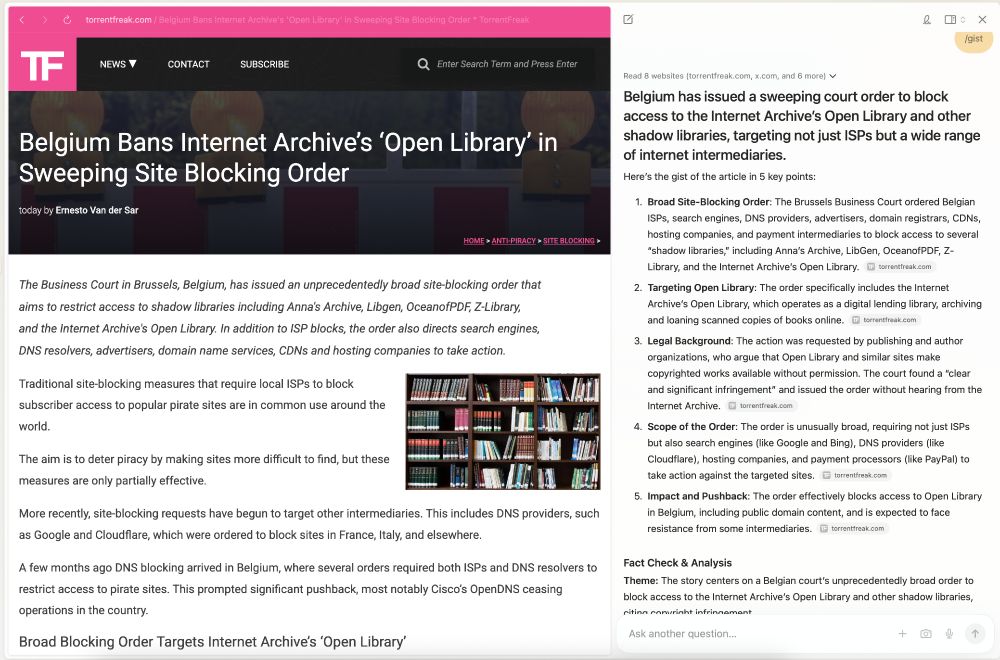Follow the ANTI-PIRACY breadcrumb link
1000x660 pixels.
[513, 240]
